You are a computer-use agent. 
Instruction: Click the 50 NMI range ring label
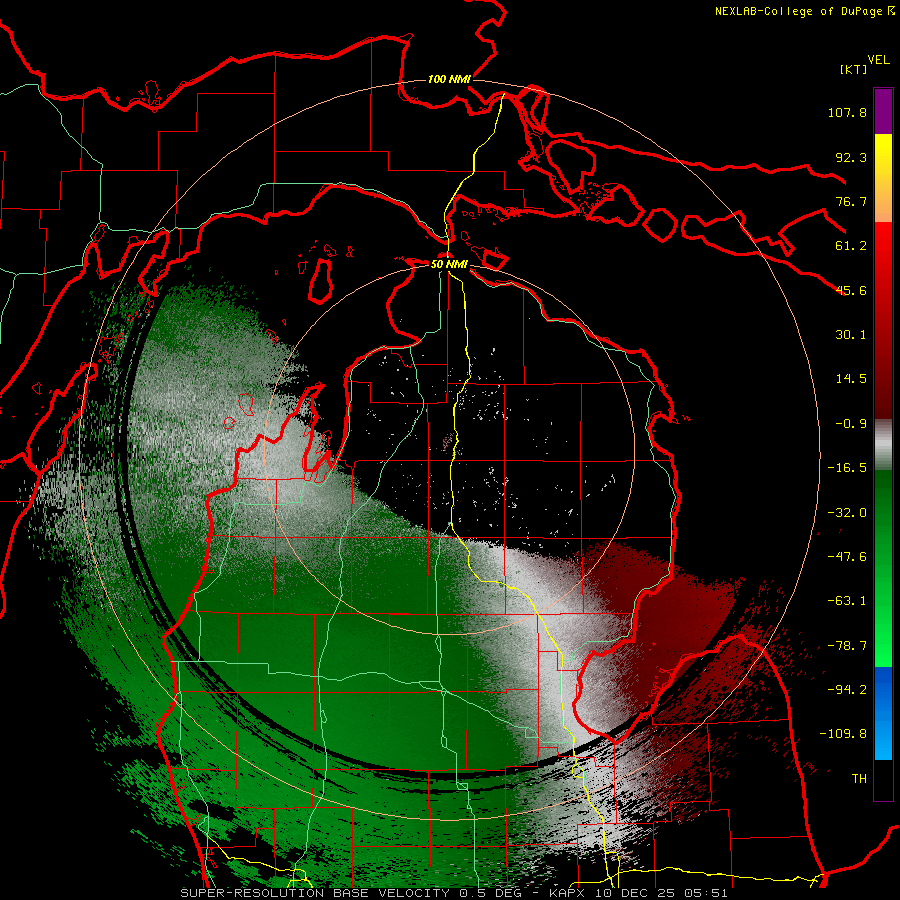pyautogui.click(x=449, y=264)
